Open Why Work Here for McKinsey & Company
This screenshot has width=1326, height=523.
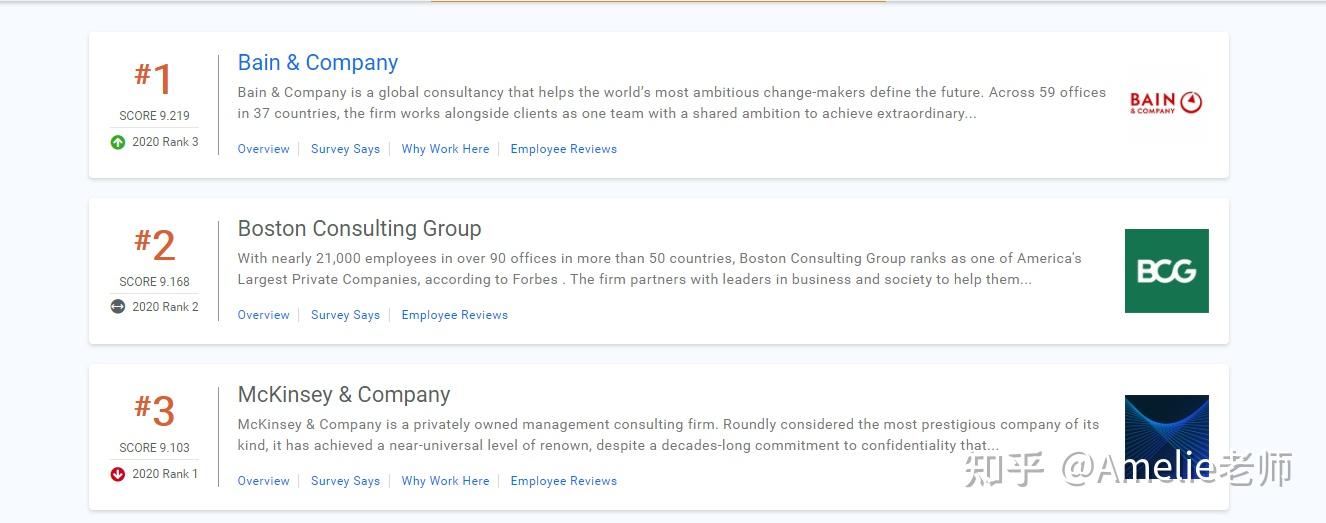pyautogui.click(x=446, y=481)
